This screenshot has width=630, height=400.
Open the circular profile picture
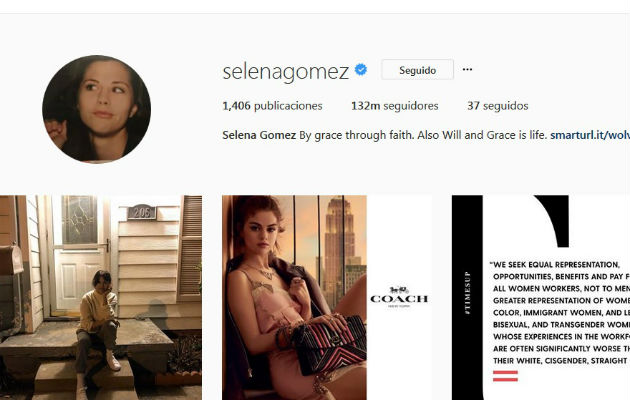pos(96,109)
